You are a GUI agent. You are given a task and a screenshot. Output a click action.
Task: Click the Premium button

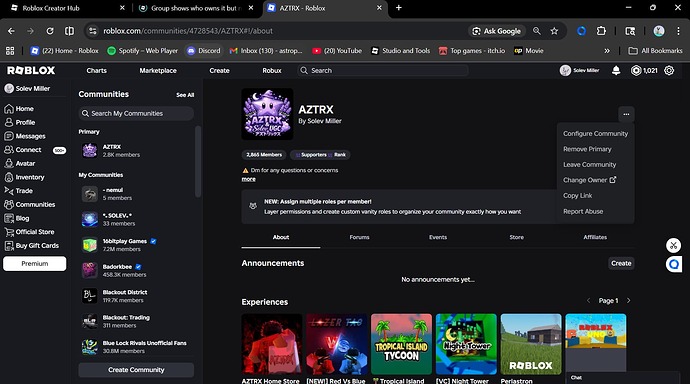coord(35,264)
